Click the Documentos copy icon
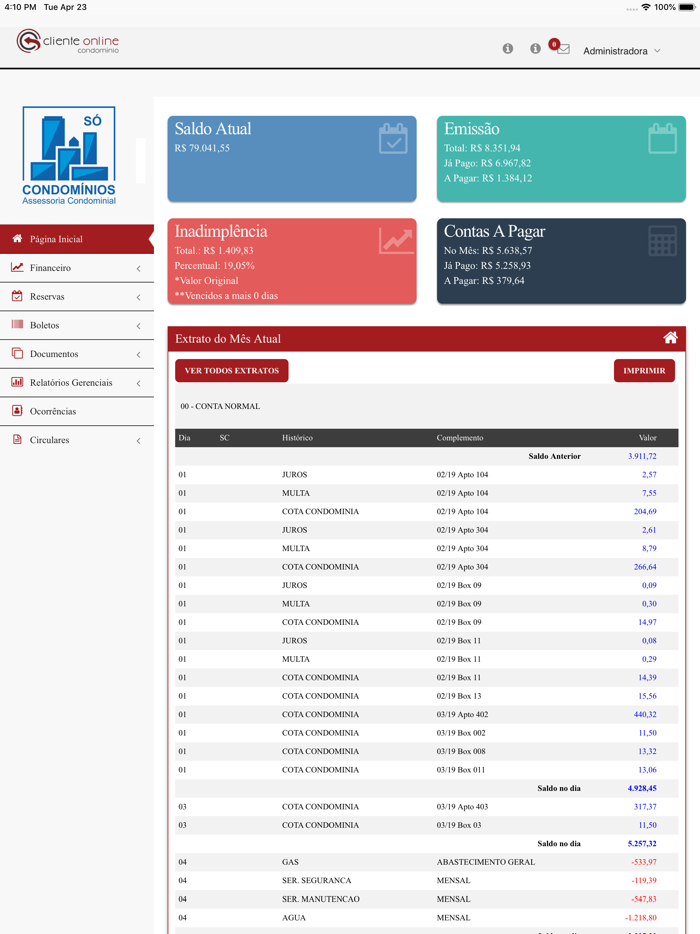700x934 pixels. (x=17, y=353)
